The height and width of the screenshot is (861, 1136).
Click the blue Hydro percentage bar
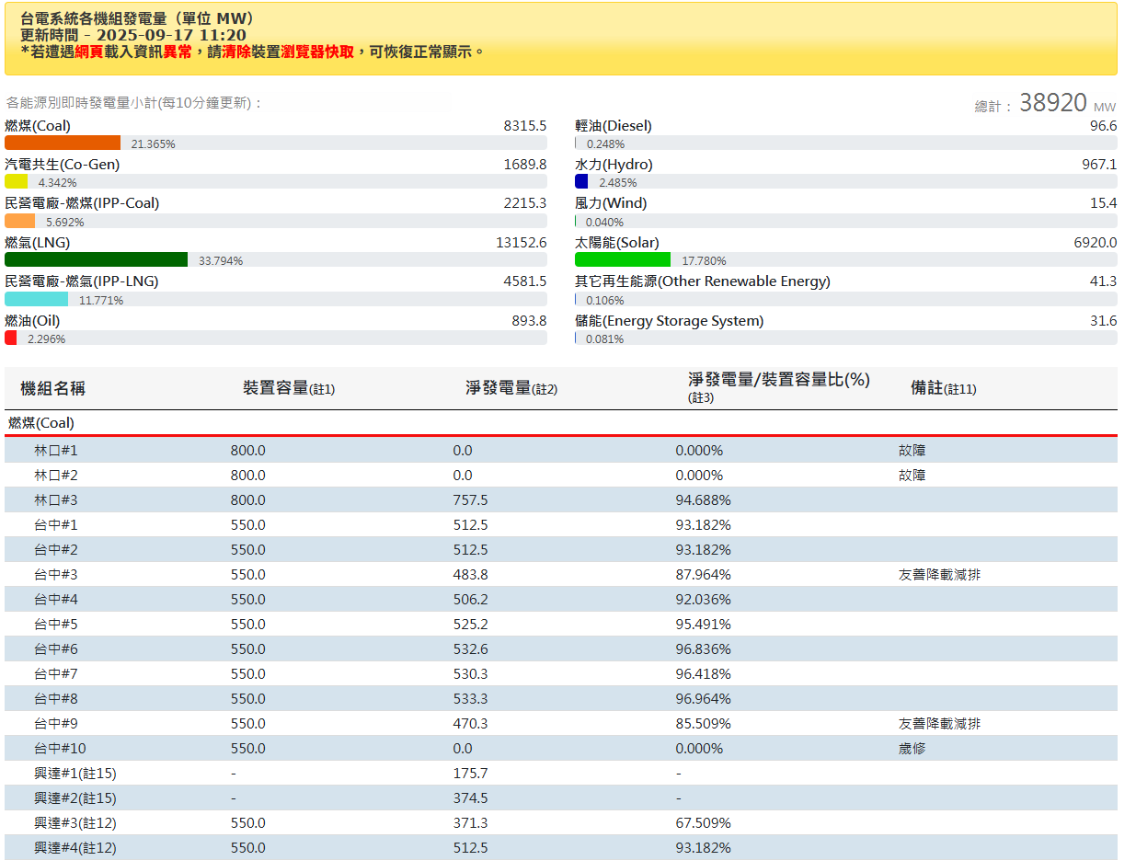pos(581,182)
